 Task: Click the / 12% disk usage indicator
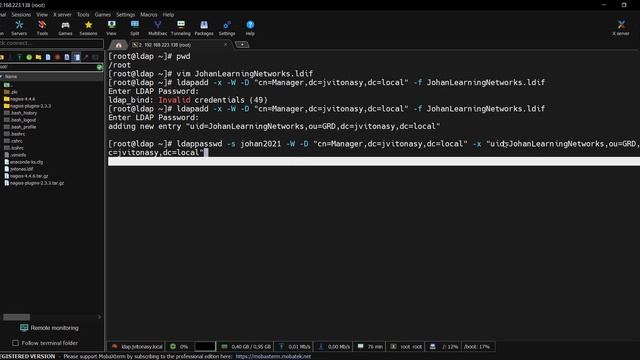point(444,347)
